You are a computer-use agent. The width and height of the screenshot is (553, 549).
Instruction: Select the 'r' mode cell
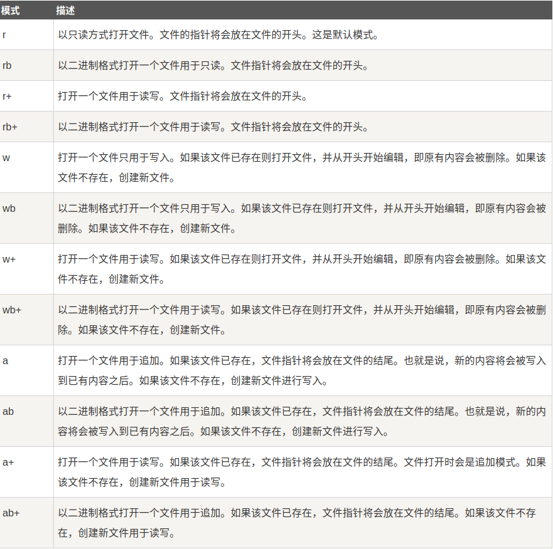tap(26, 35)
